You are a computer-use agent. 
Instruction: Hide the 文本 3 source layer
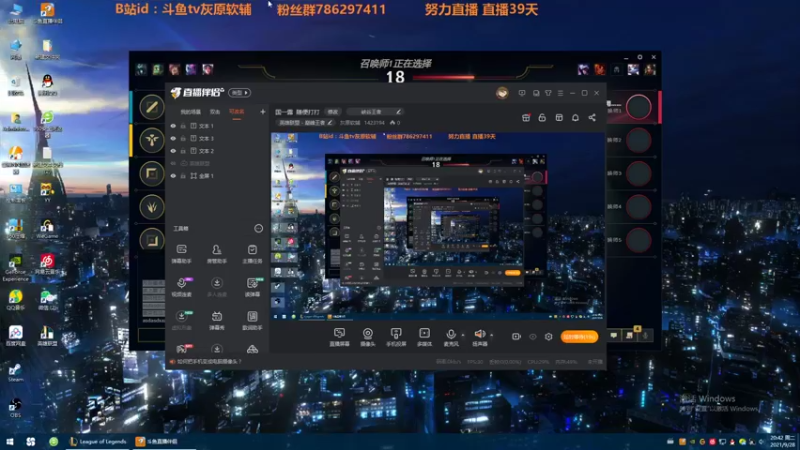point(173,138)
